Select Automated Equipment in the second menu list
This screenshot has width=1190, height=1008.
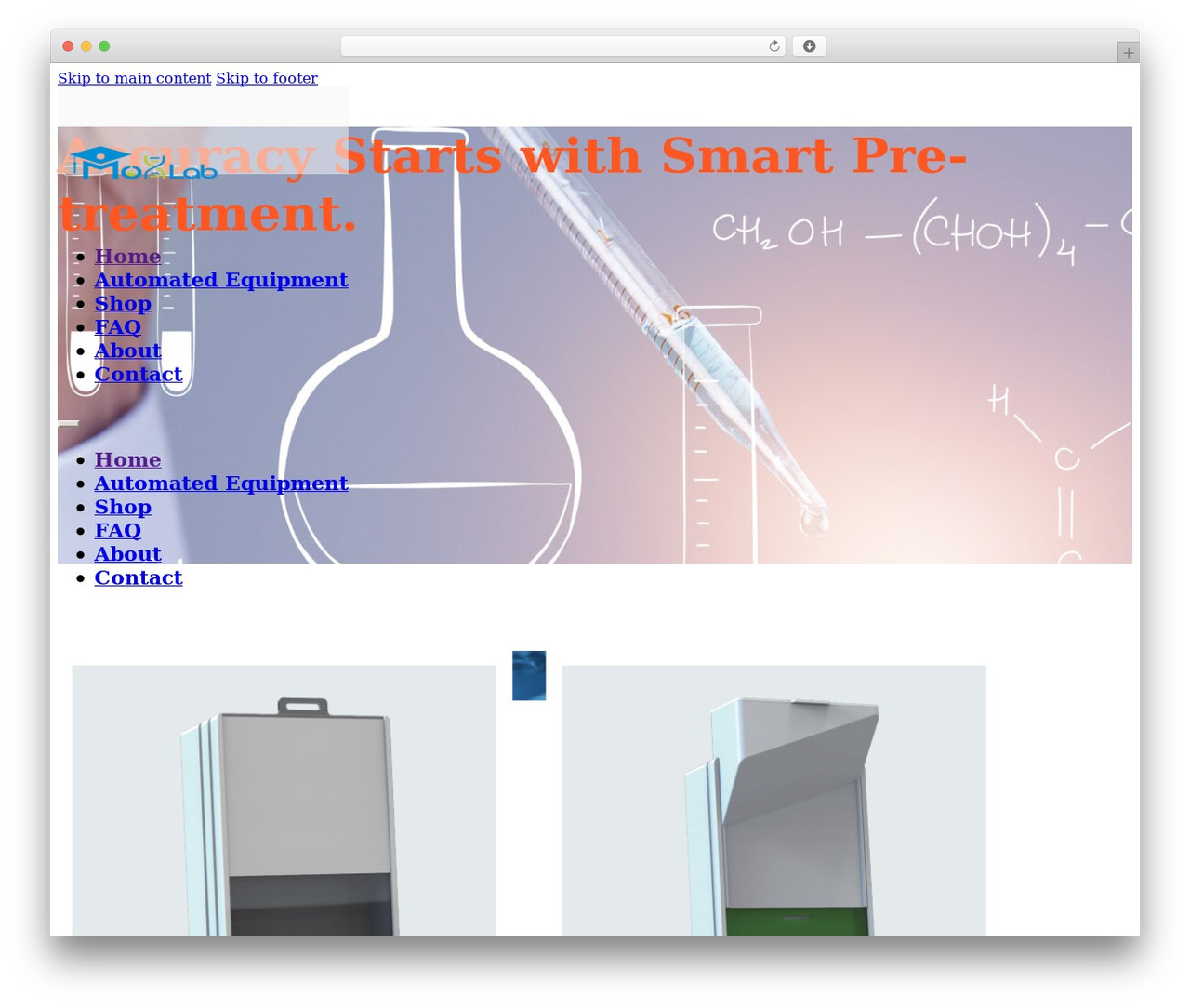click(x=221, y=484)
